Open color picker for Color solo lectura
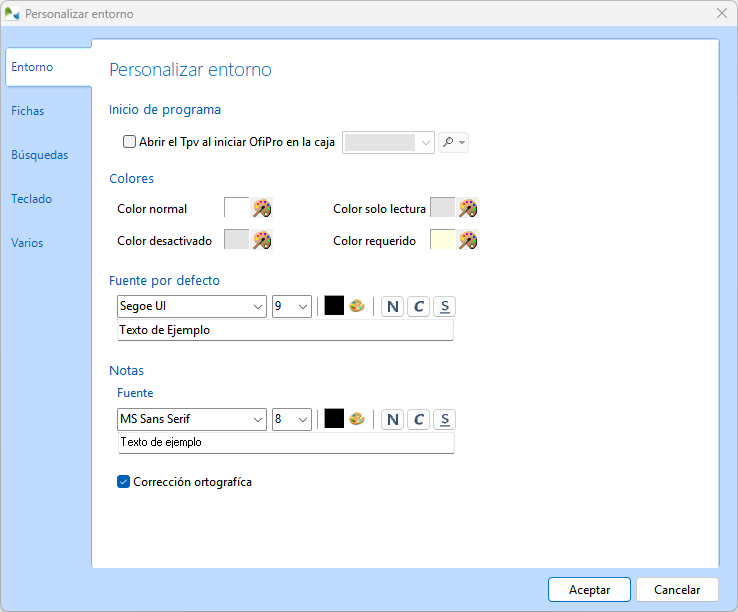This screenshot has height=612, width=738. (468, 208)
